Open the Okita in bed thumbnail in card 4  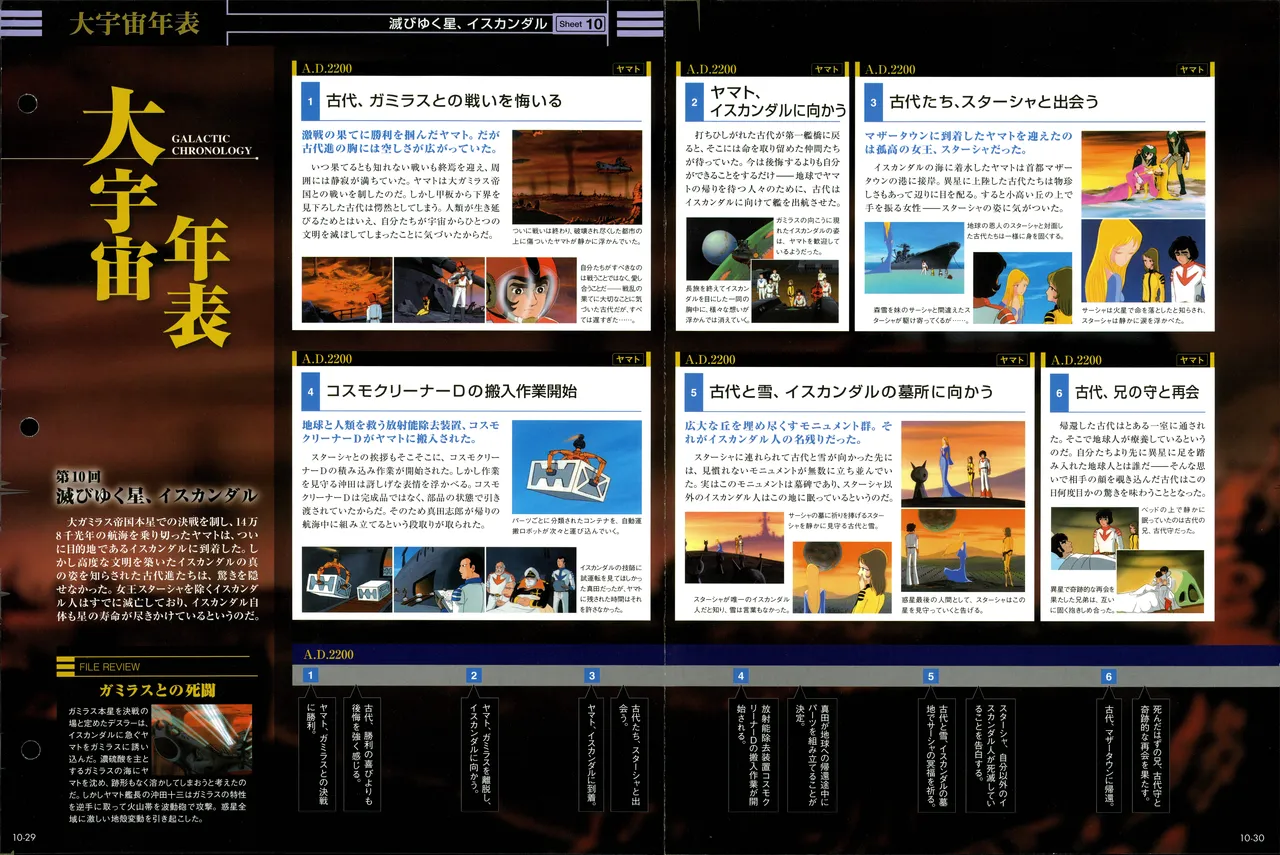tap(531, 579)
